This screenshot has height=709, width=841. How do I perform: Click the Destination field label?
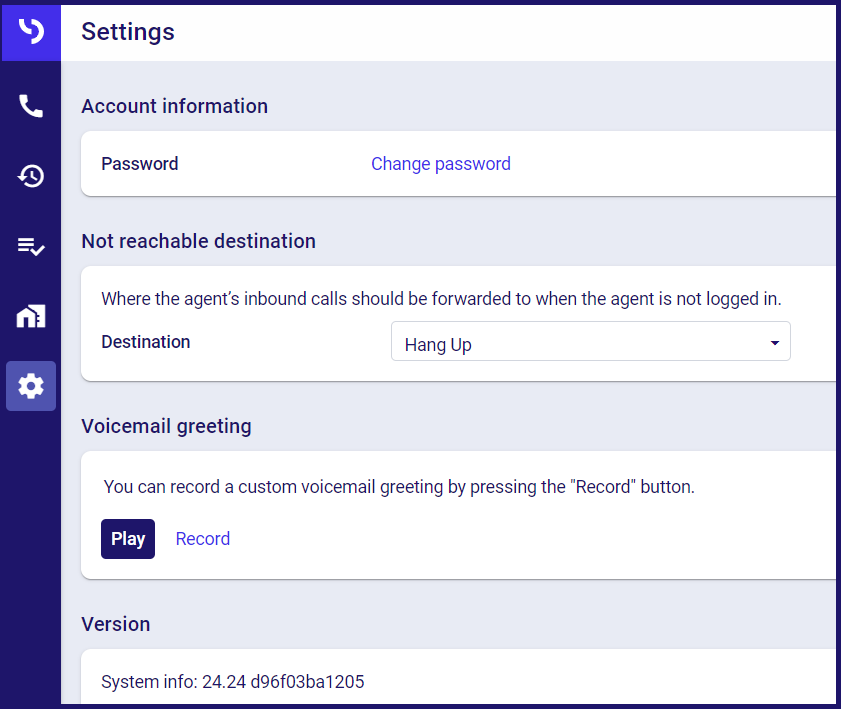146,342
